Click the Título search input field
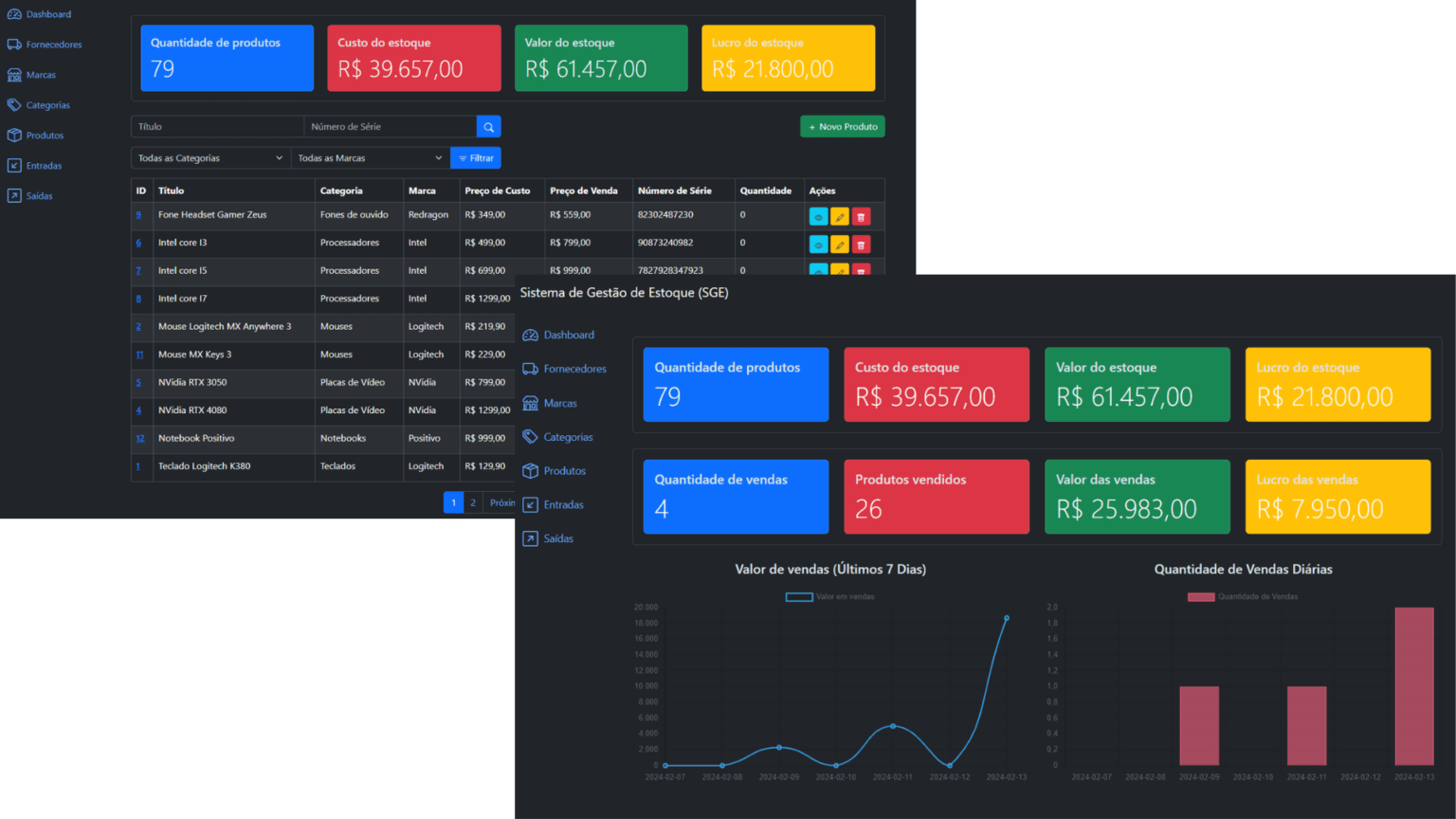Image resolution: width=1456 pixels, height=819 pixels. pyautogui.click(x=217, y=127)
